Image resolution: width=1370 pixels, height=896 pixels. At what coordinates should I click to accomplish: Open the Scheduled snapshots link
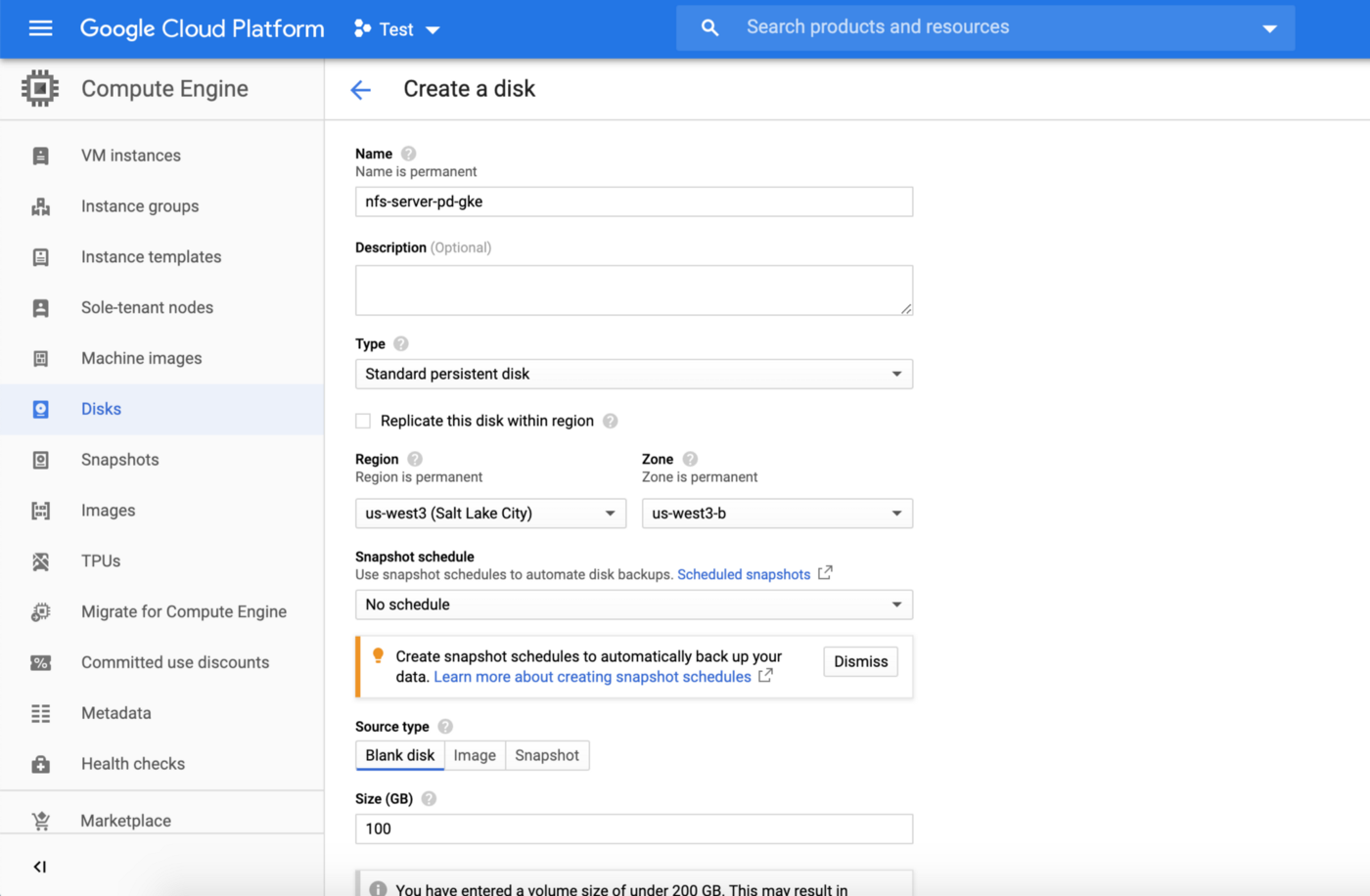744,574
